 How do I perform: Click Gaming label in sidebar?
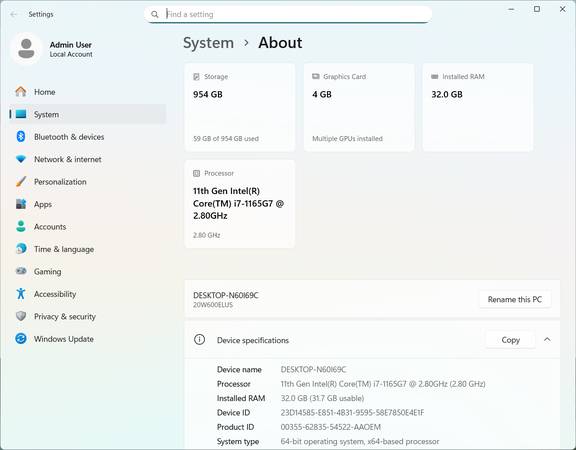click(47, 271)
